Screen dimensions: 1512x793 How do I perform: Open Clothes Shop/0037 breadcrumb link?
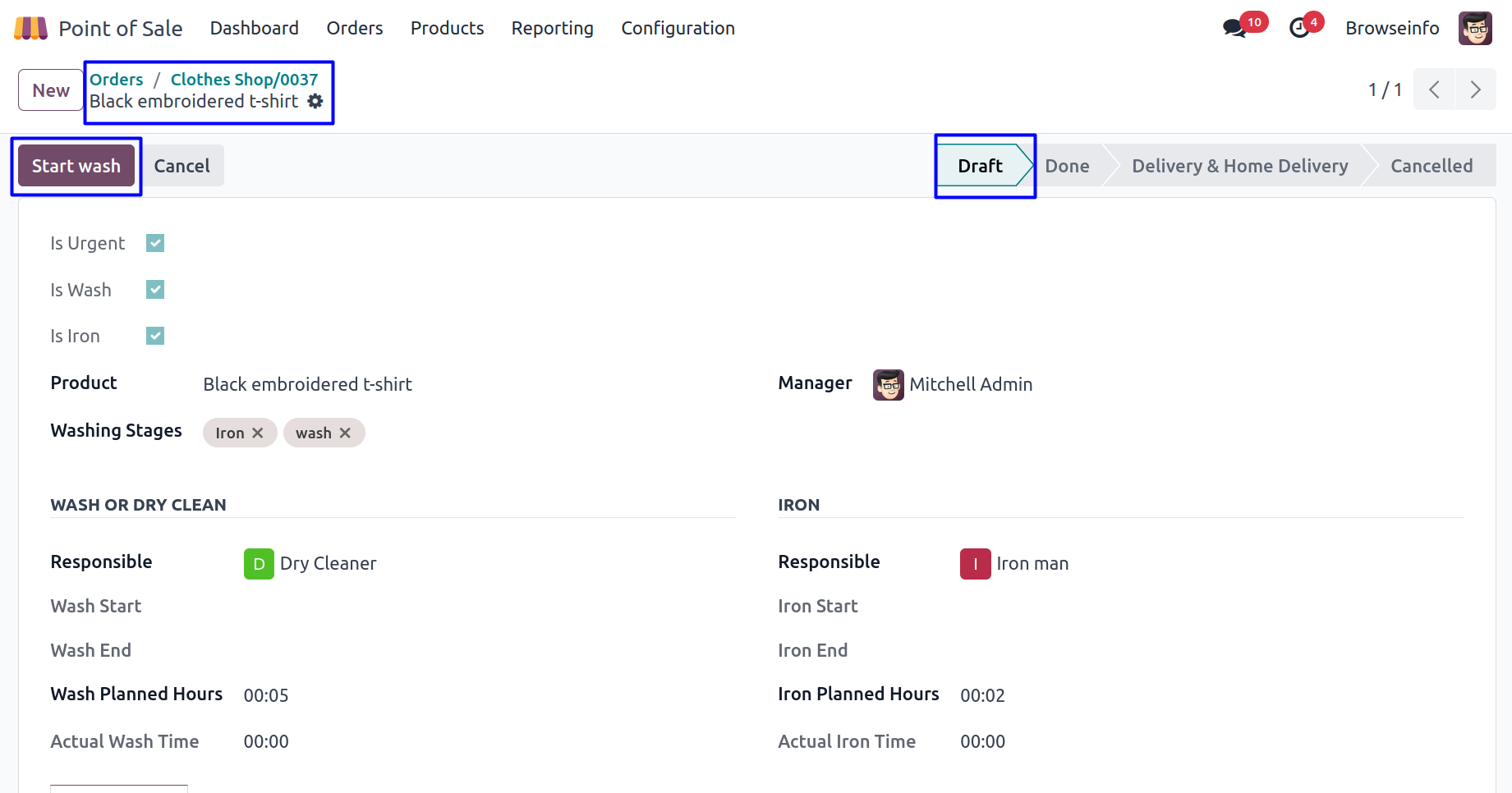coord(244,80)
